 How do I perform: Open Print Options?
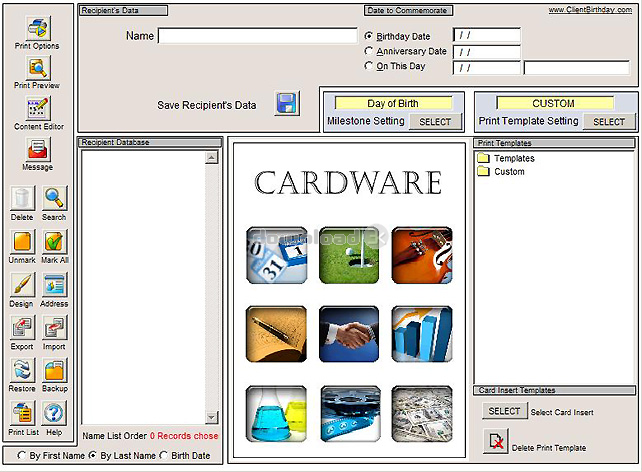point(38,28)
